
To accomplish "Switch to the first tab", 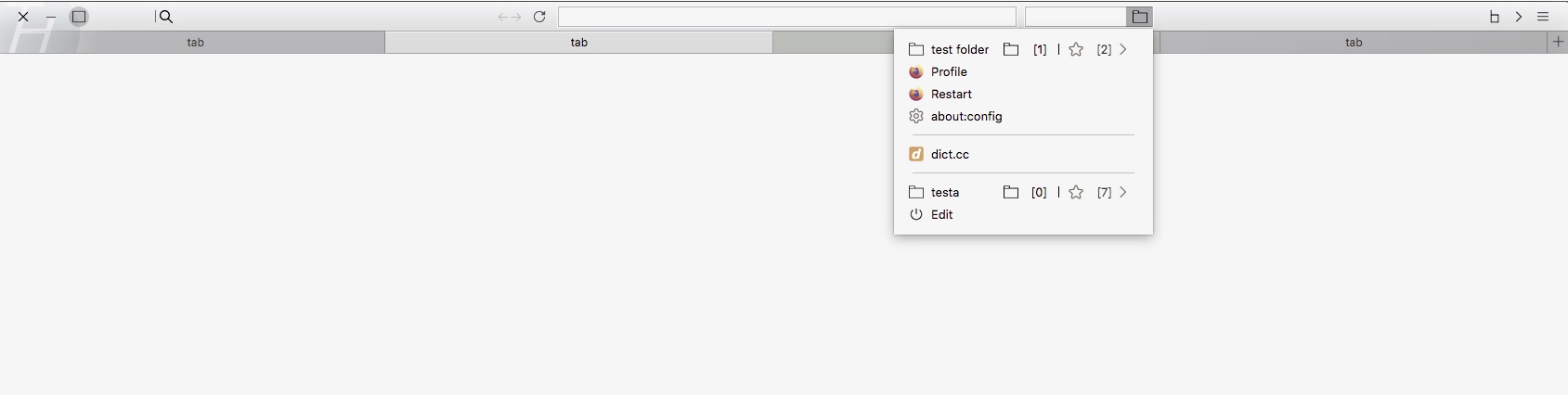I will (195, 43).
